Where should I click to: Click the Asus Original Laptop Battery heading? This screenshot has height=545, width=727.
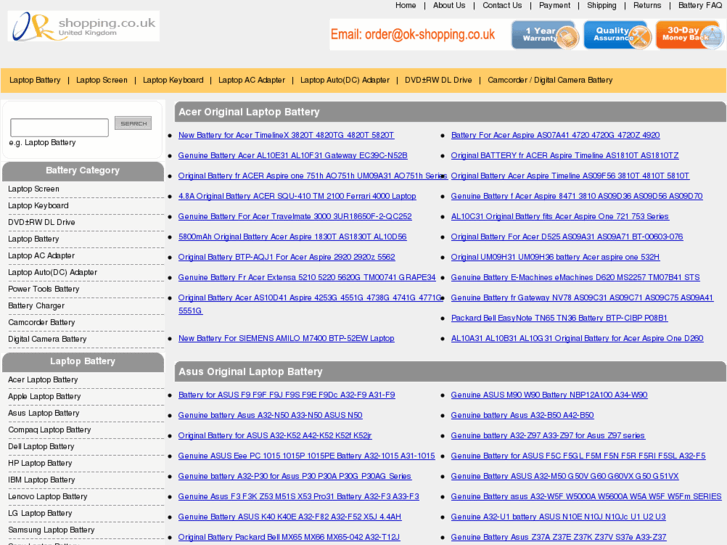pos(250,372)
